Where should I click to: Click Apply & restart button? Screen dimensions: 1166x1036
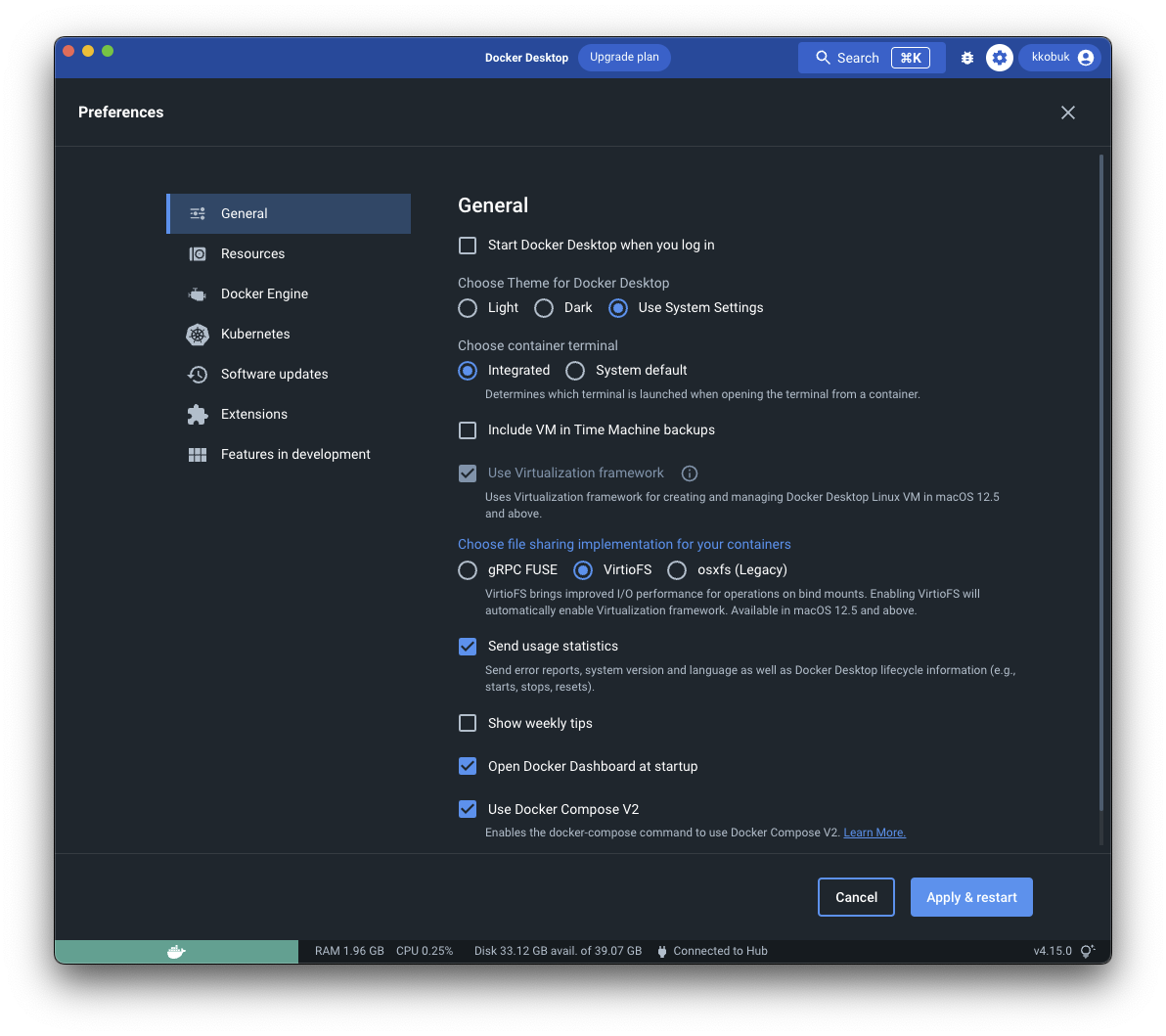[971, 897]
